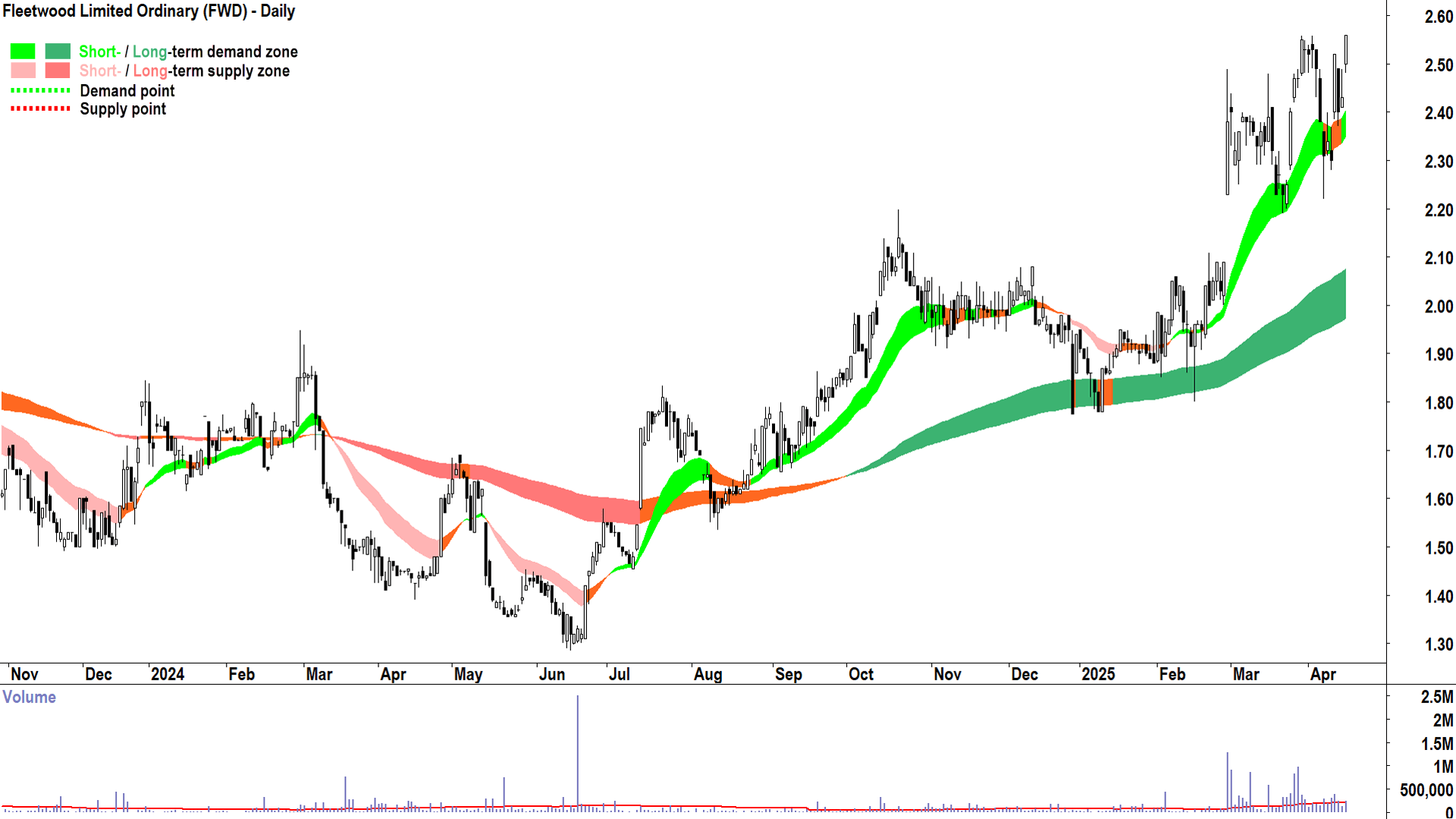Click the May month label on time axis
Screen dimensions: 1456x819
point(468,674)
